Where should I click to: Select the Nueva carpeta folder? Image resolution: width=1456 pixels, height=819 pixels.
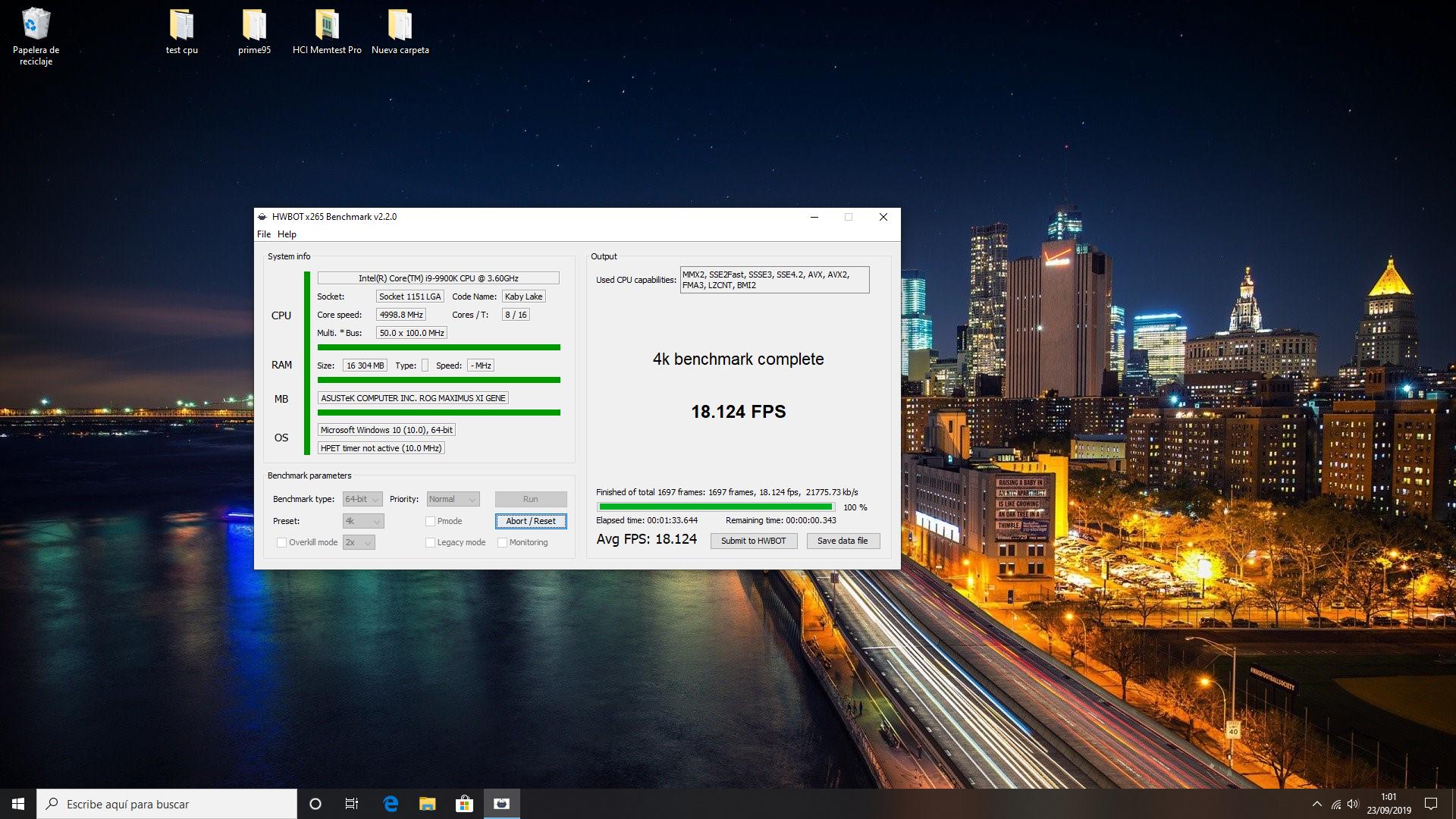[x=400, y=26]
